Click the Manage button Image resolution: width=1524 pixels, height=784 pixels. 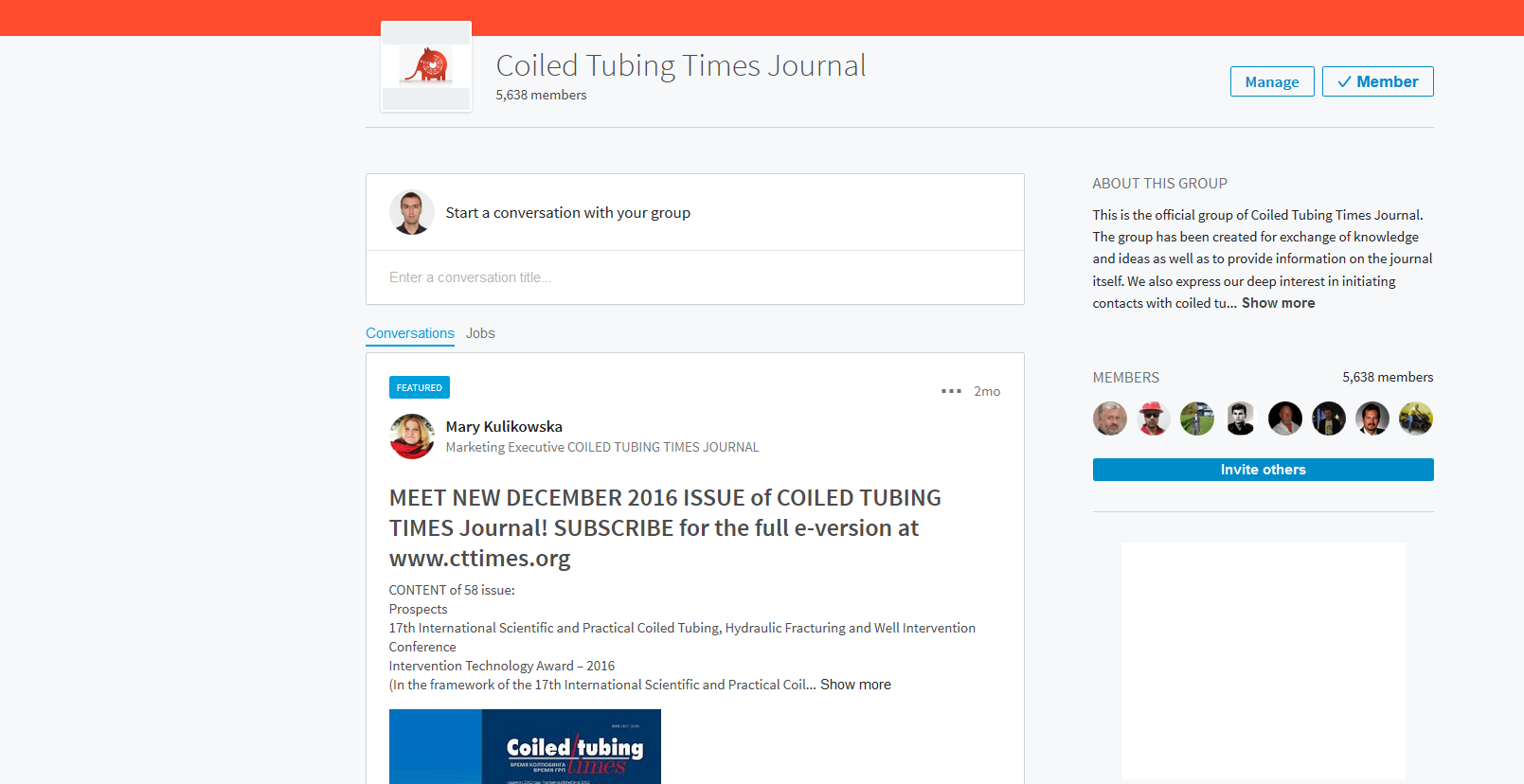(1272, 81)
